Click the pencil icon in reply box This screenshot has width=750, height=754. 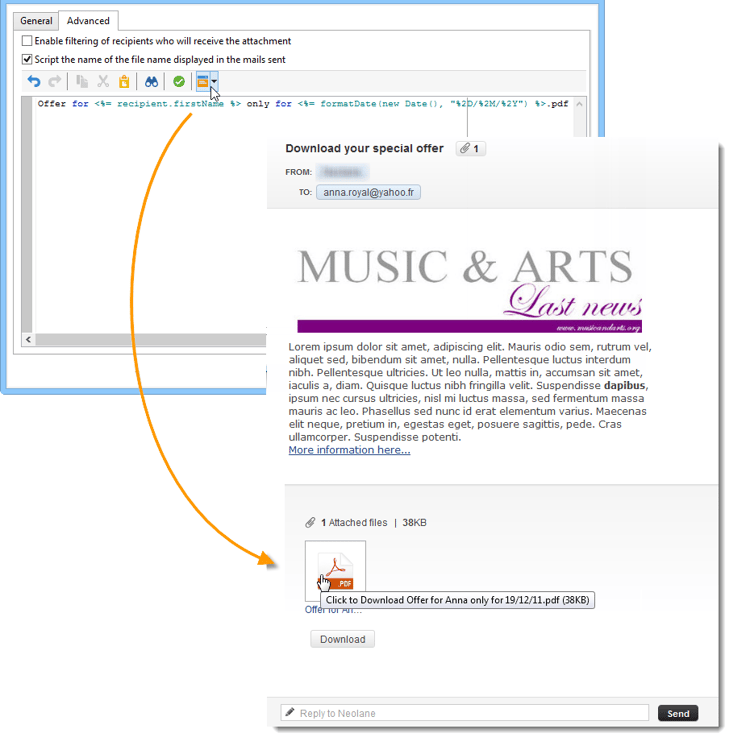pos(290,712)
